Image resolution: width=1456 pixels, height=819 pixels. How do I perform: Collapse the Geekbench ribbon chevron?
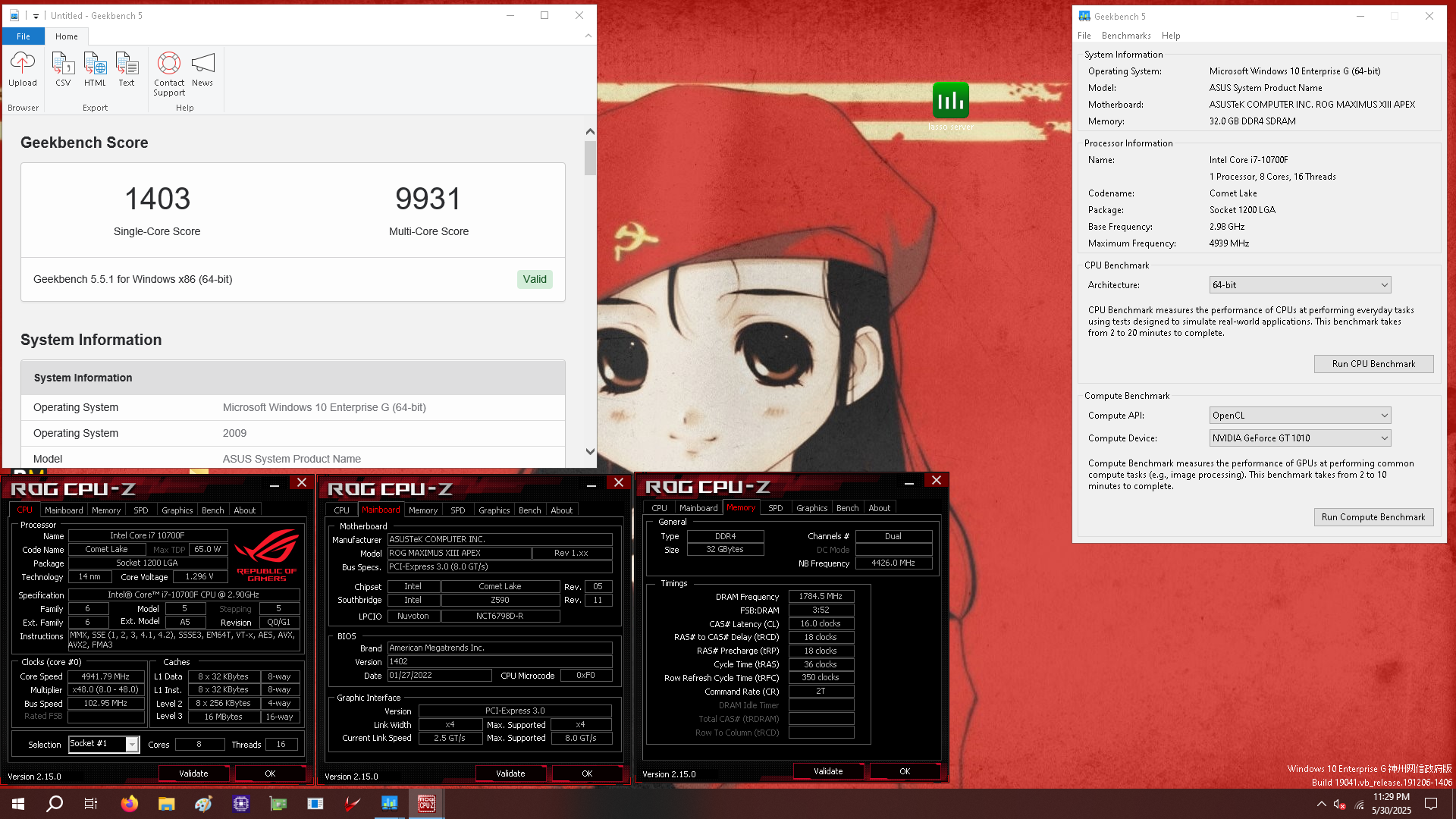[x=588, y=36]
